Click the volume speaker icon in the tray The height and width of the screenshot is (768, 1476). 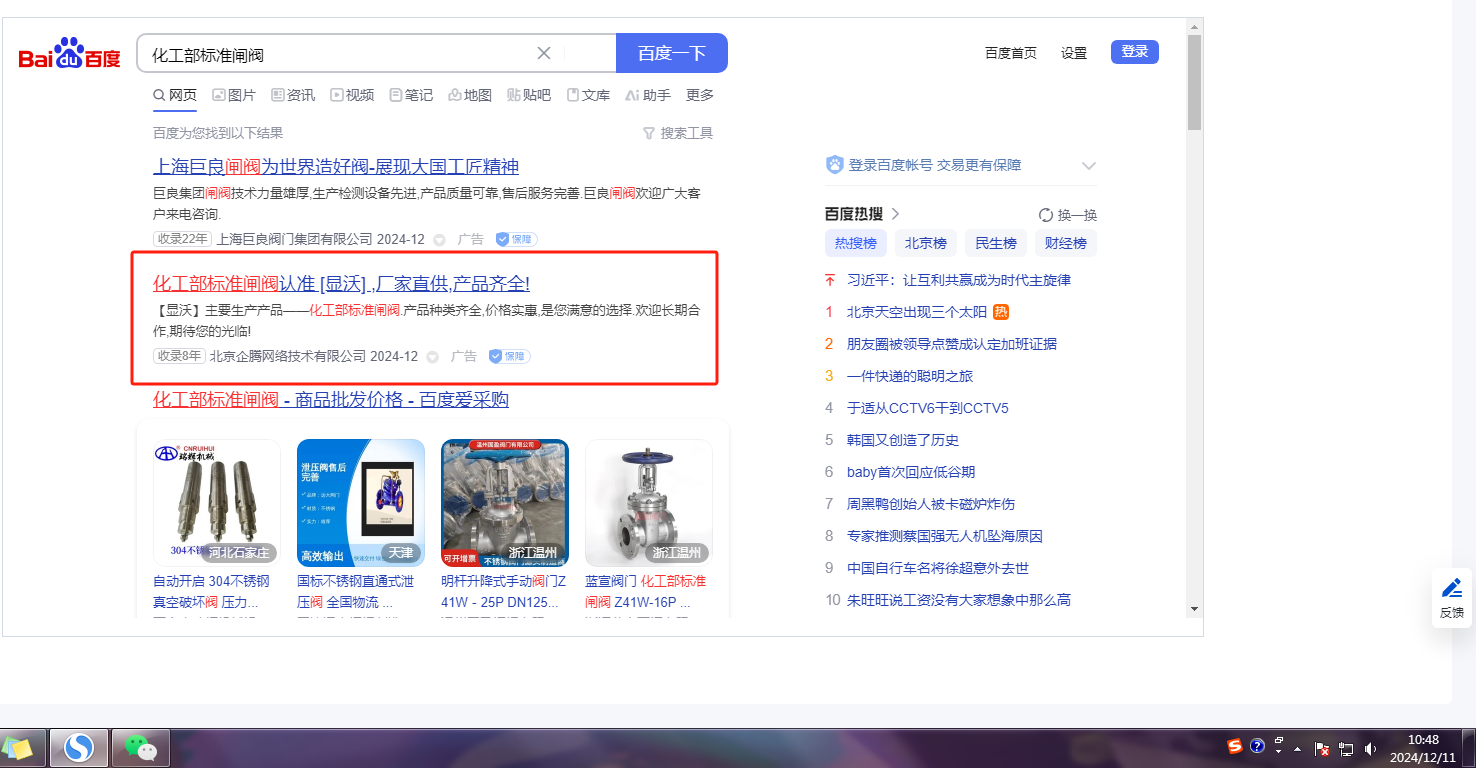[x=1370, y=748]
